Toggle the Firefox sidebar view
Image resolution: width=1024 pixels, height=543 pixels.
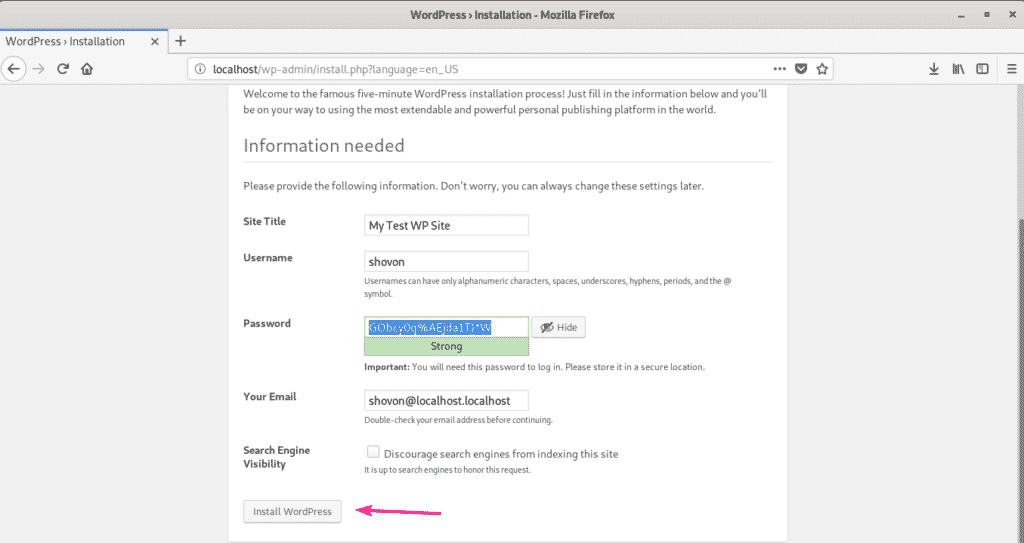point(983,69)
